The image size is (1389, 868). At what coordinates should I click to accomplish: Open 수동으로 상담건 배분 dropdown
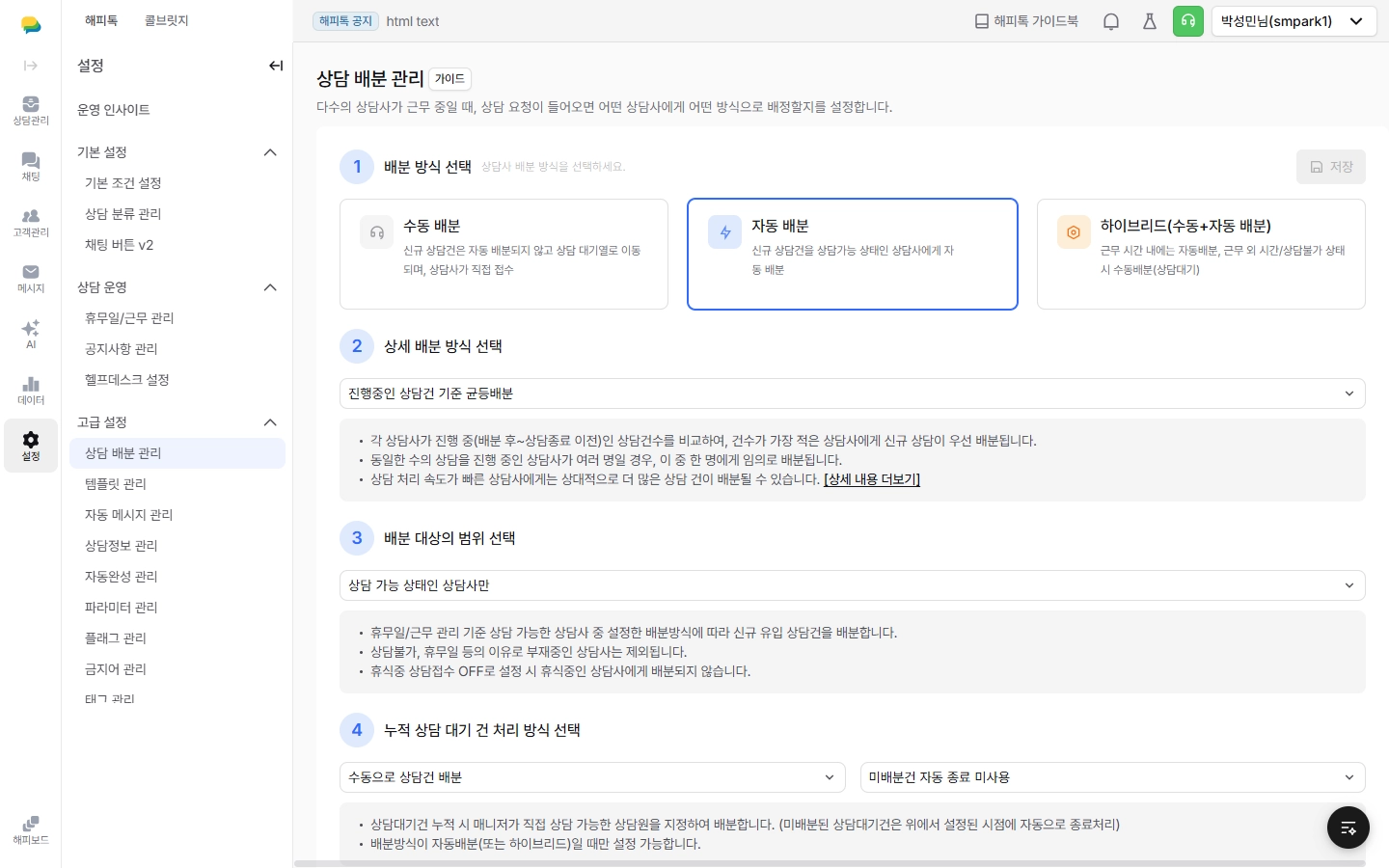pos(592,777)
